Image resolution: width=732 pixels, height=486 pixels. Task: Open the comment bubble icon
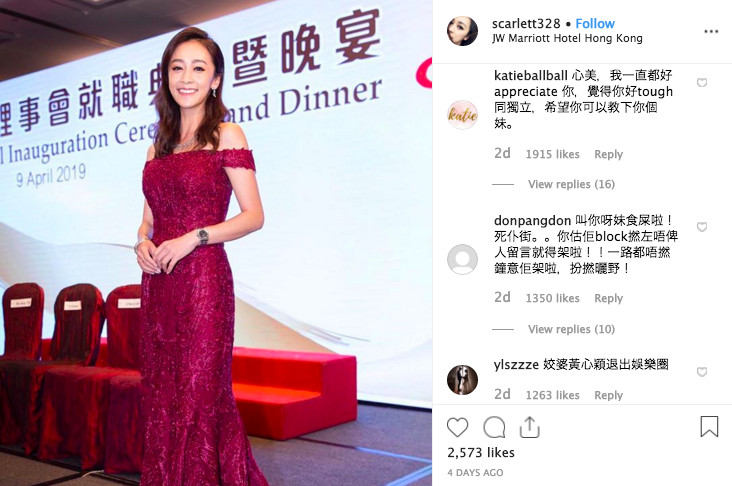click(x=494, y=428)
